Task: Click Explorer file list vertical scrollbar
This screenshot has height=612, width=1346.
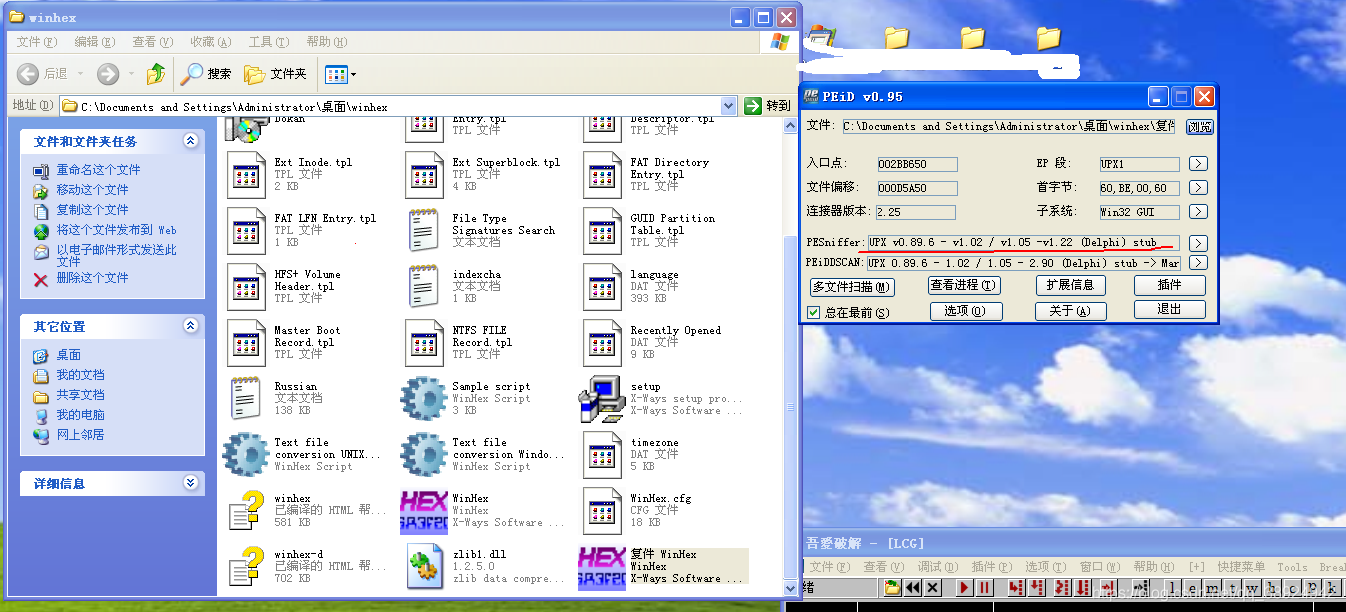Action: [x=791, y=355]
